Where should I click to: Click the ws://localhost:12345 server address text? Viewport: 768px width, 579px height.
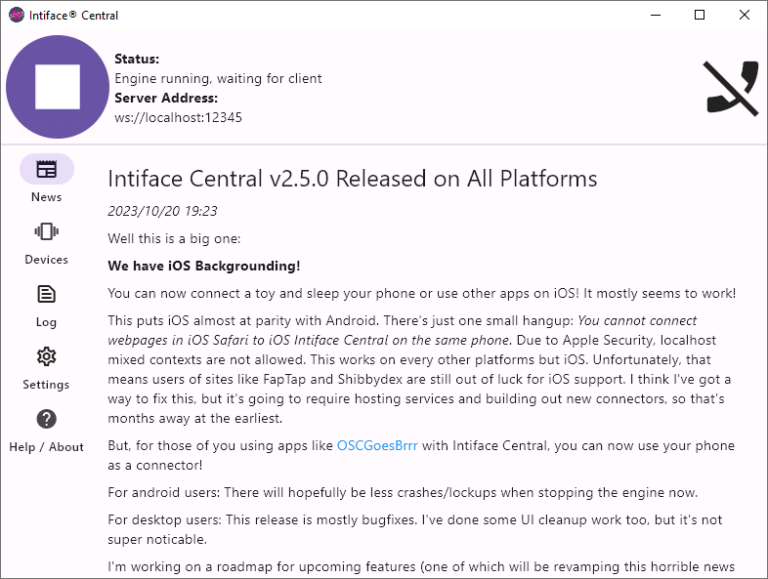pos(178,117)
